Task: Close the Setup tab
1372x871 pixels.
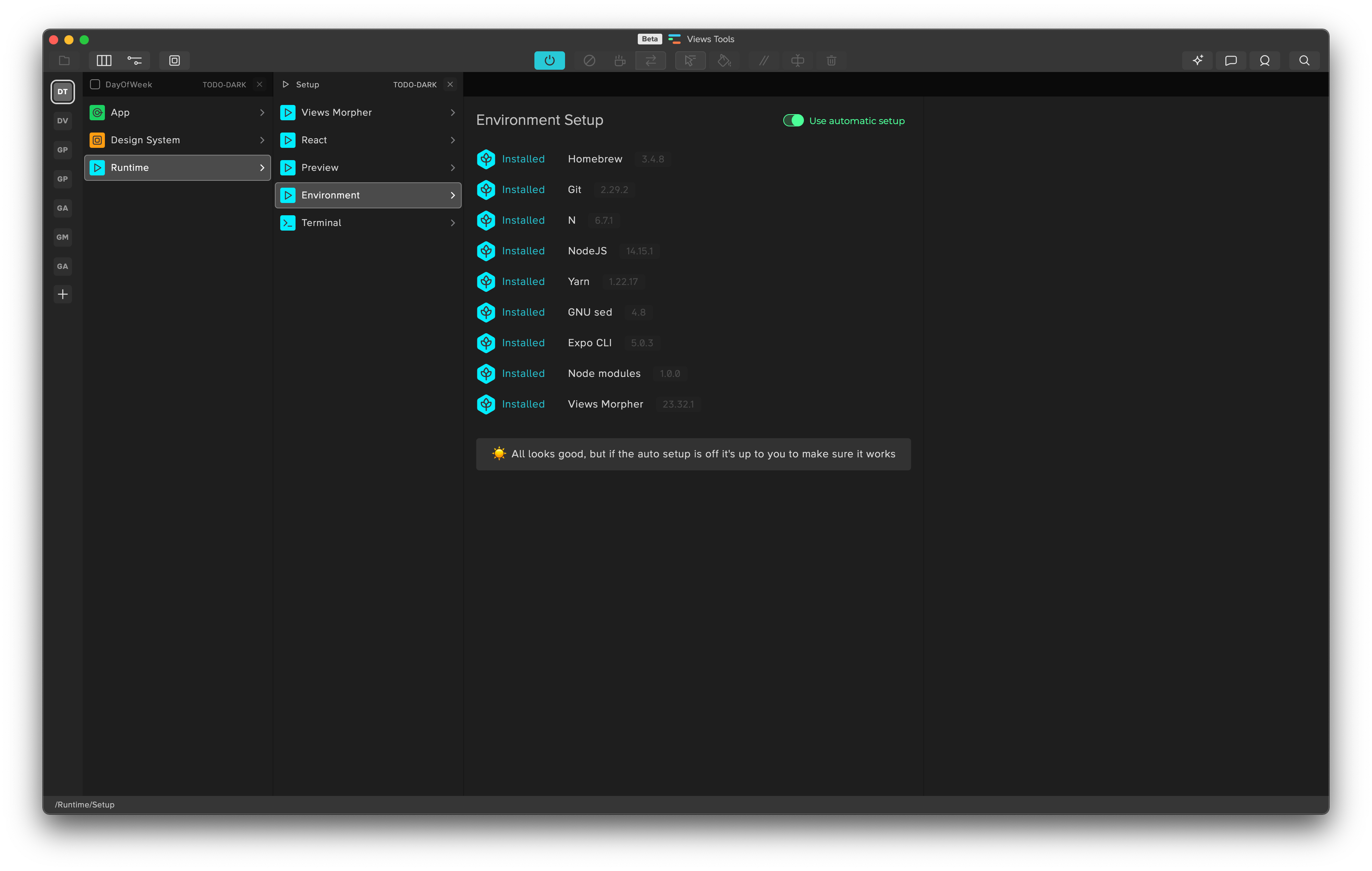Action: coord(450,84)
